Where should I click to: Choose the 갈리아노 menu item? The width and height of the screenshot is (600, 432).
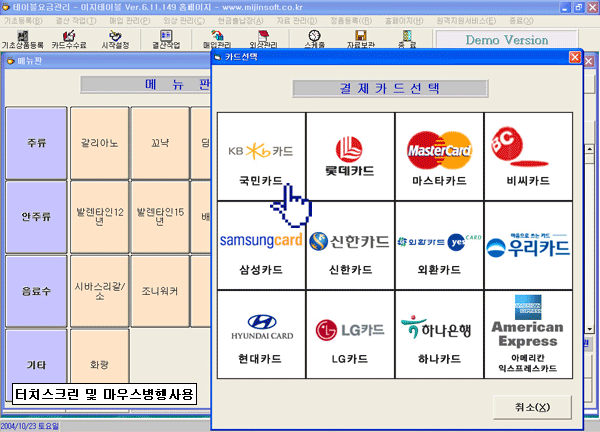(99, 143)
